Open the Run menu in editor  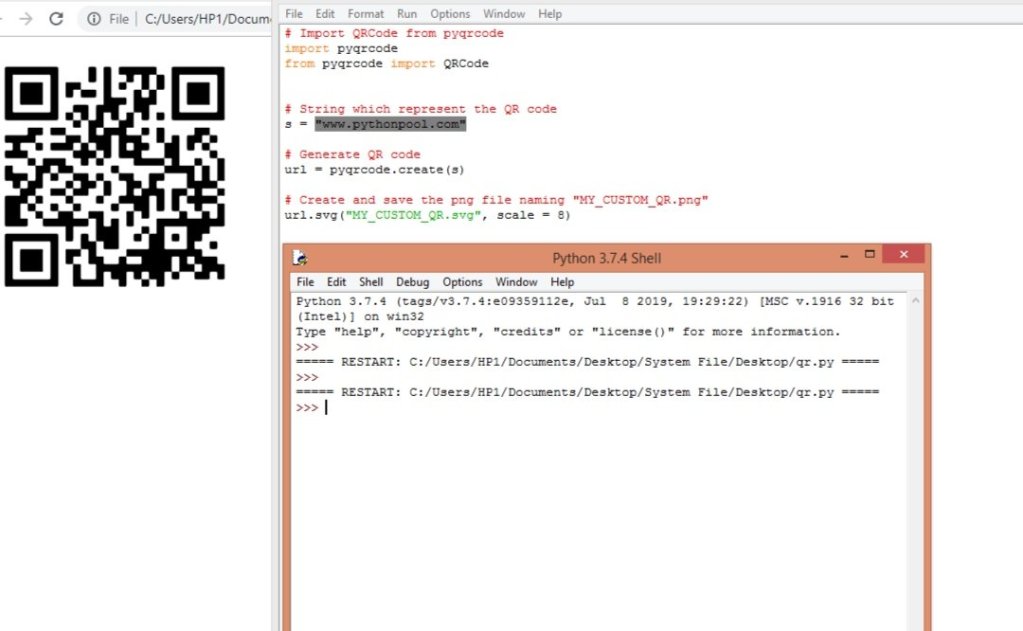[406, 14]
